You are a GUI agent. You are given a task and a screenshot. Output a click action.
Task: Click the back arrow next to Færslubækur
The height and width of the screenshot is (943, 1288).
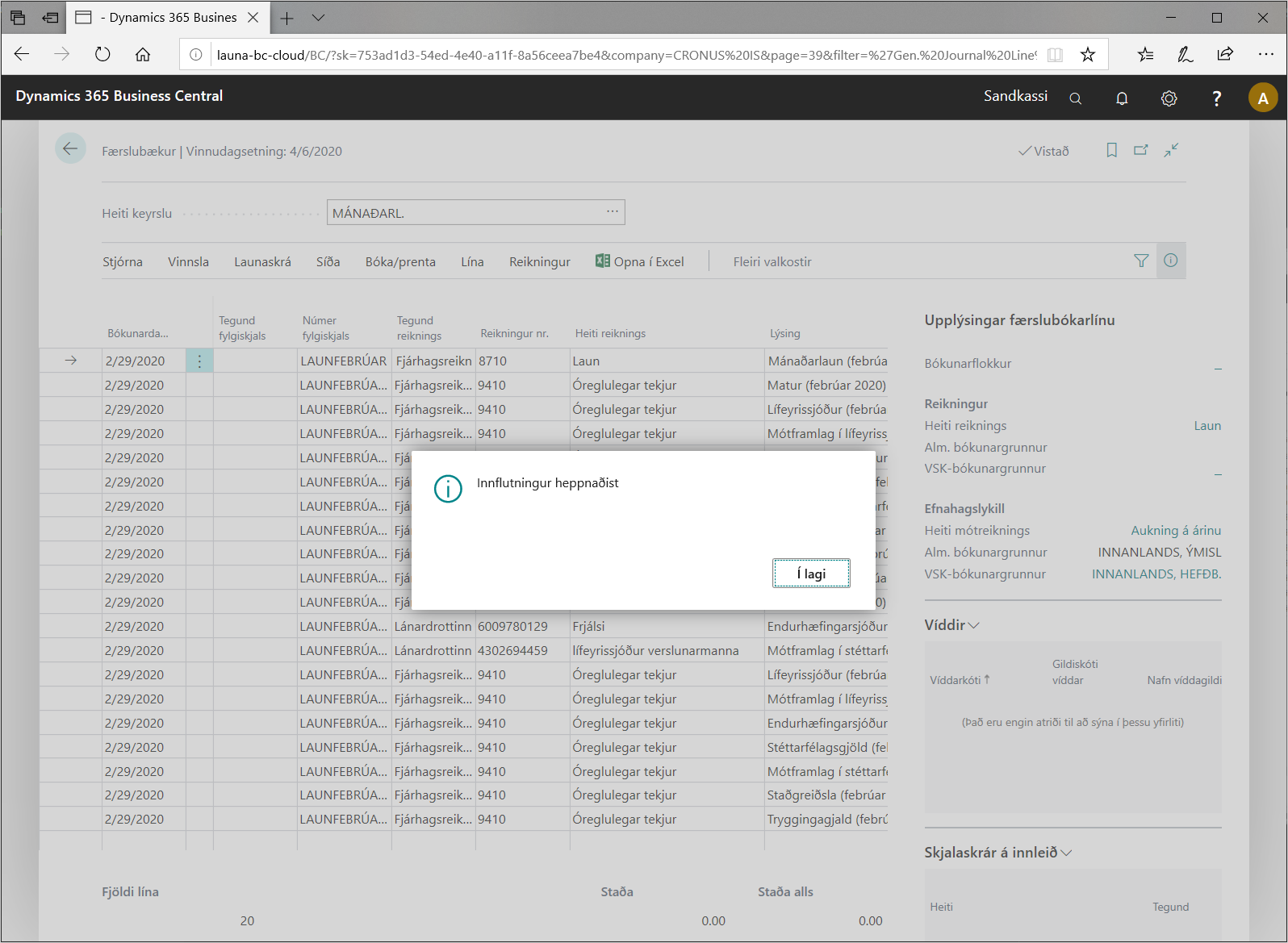coord(70,148)
